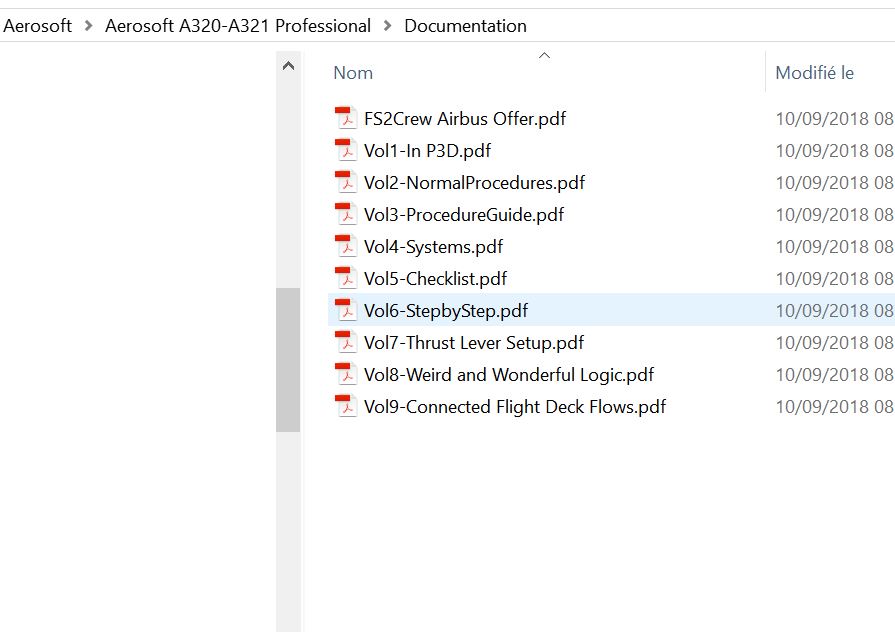Sort files by the Modifié le column header
Screen dimensions: 895x632
point(815,73)
